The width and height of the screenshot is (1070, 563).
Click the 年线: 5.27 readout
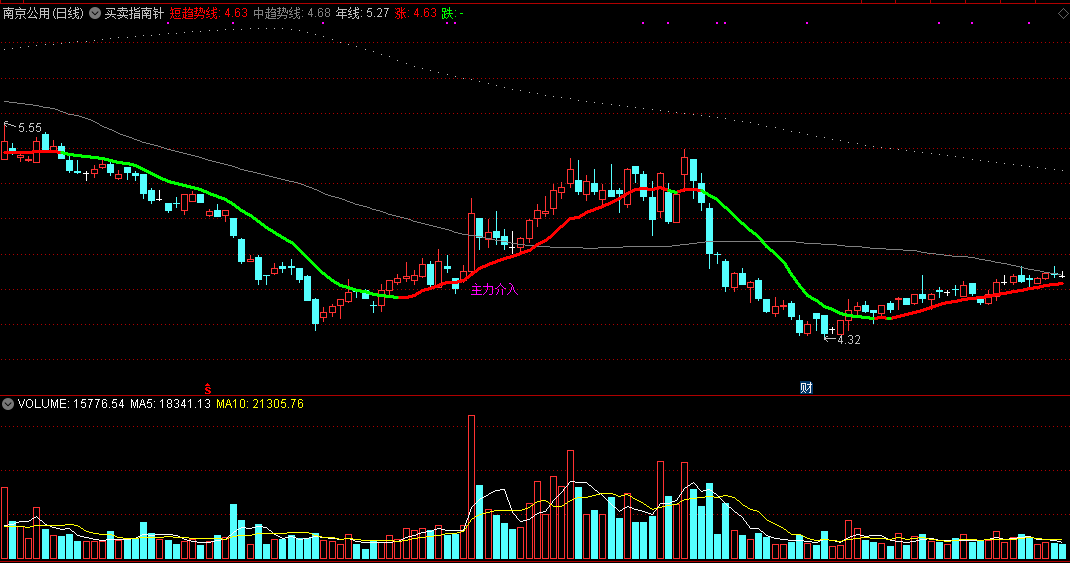coord(362,13)
